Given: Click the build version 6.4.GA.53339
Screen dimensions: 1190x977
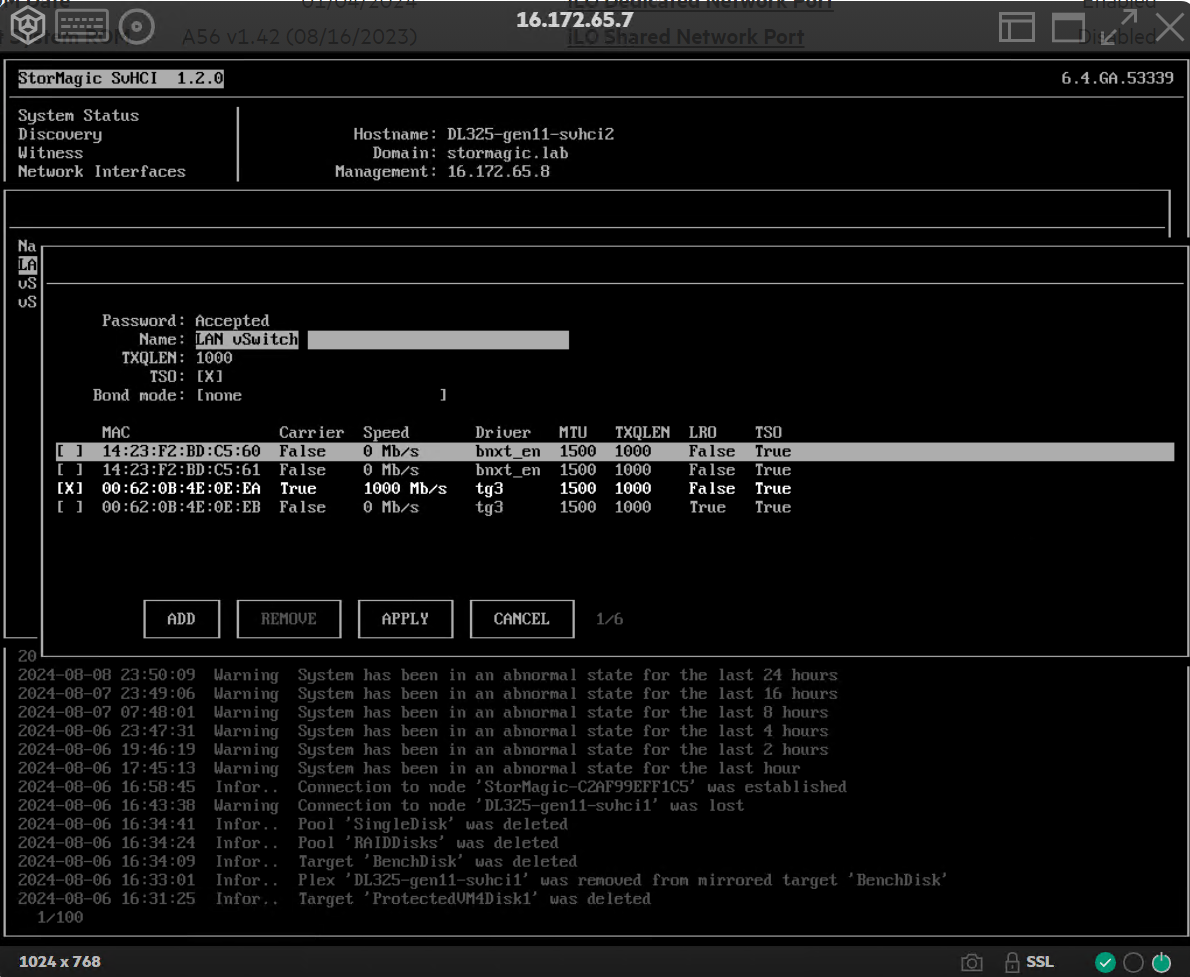Looking at the screenshot, I should 1117,78.
